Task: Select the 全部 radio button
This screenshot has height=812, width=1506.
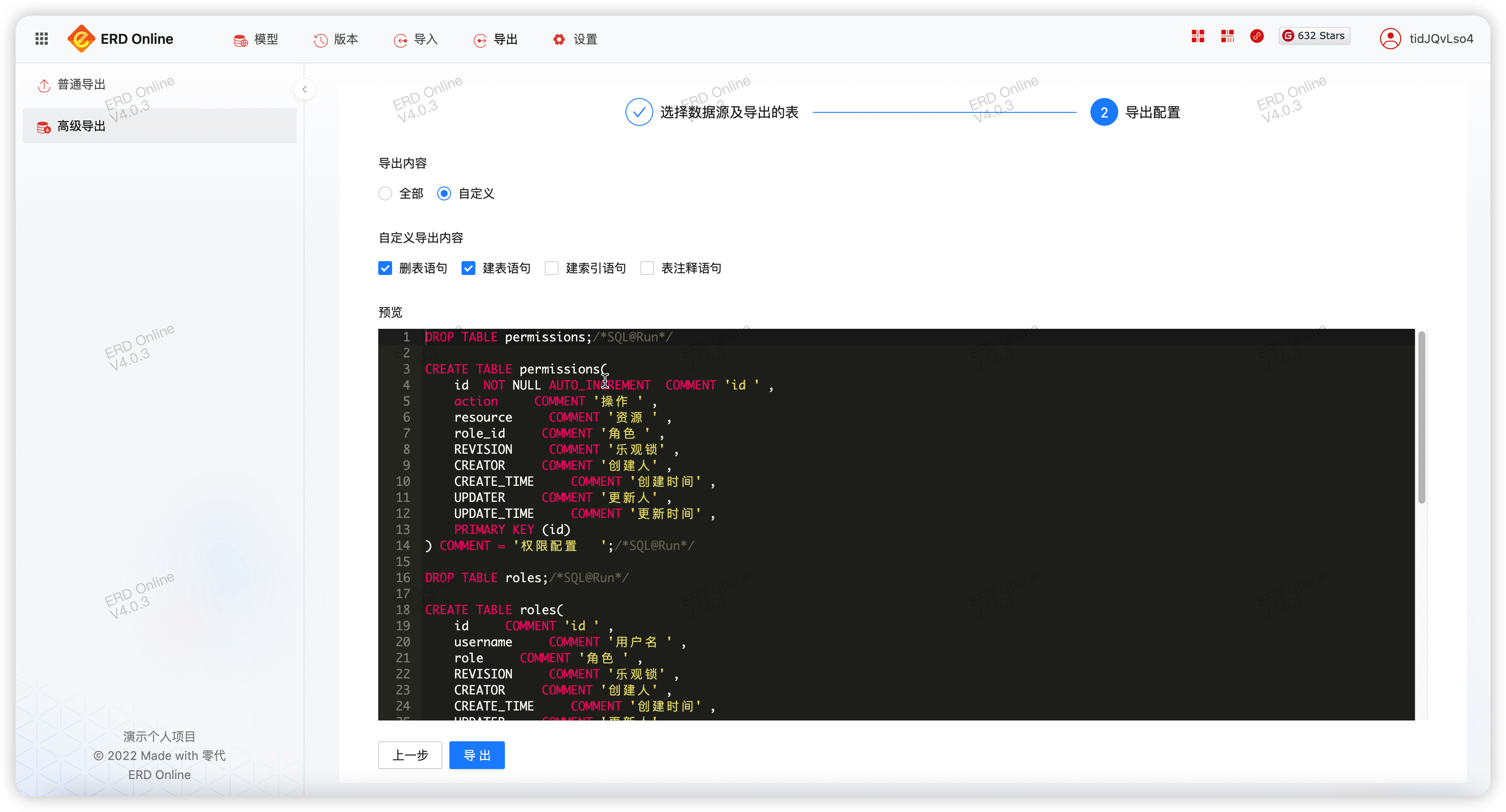Action: click(385, 193)
